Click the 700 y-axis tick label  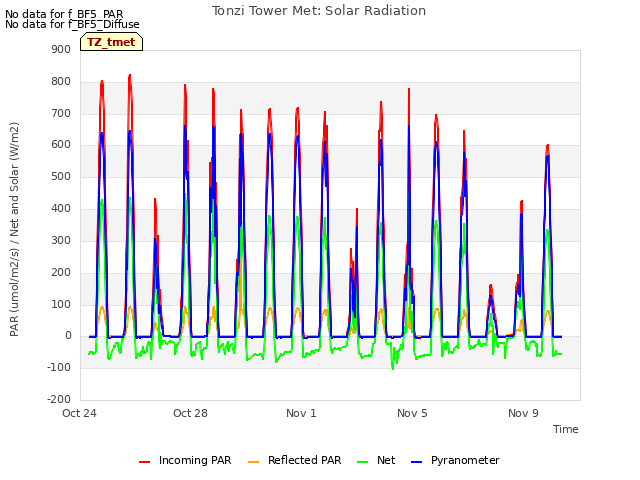point(61,113)
